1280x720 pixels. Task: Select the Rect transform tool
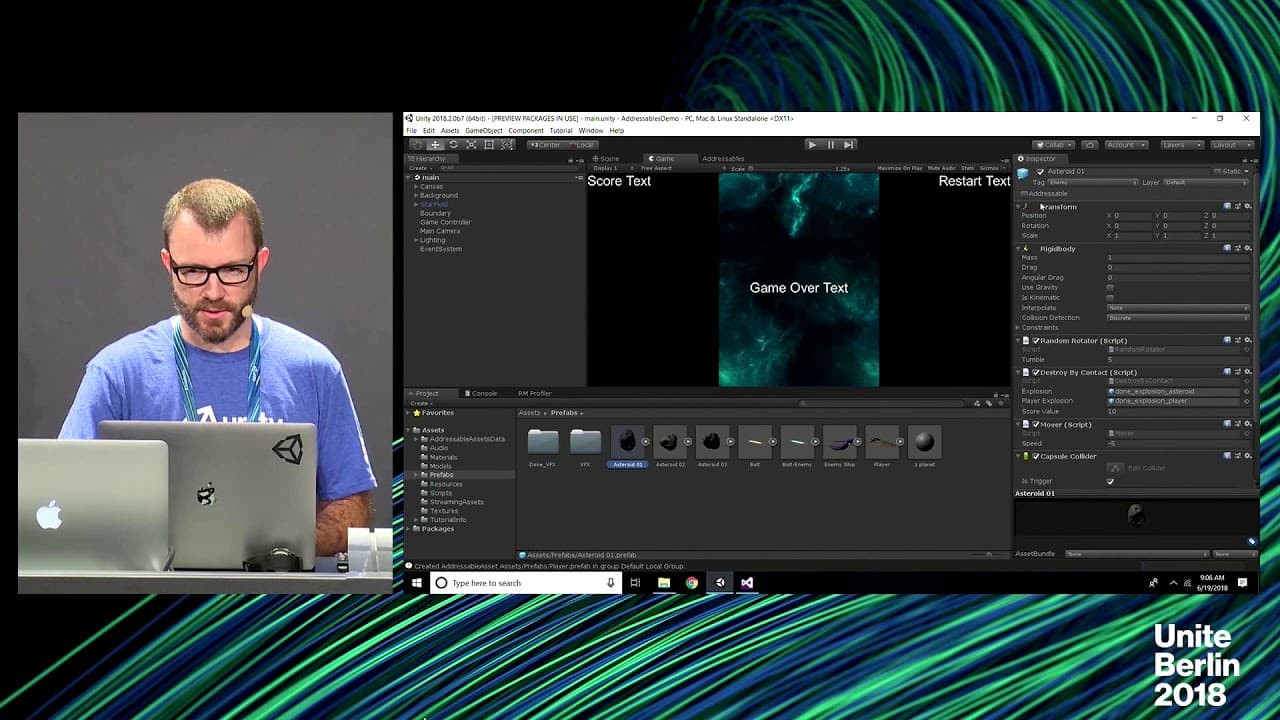[489, 145]
